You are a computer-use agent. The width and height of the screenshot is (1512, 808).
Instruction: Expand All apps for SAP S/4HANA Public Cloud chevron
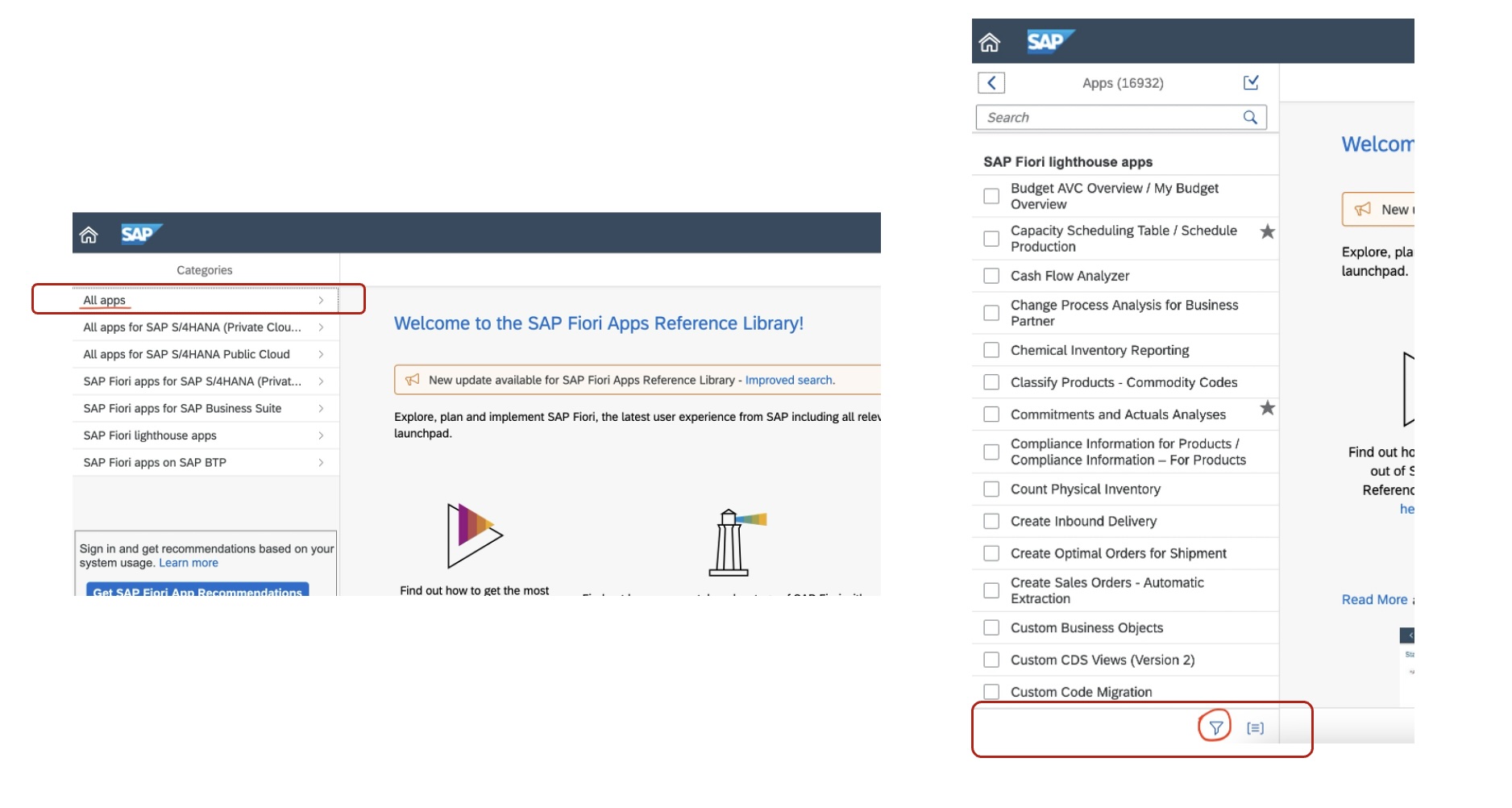321,354
